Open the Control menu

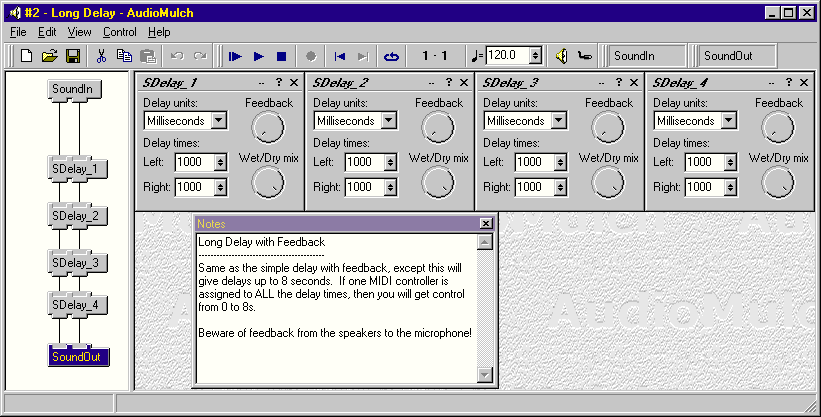tap(119, 32)
